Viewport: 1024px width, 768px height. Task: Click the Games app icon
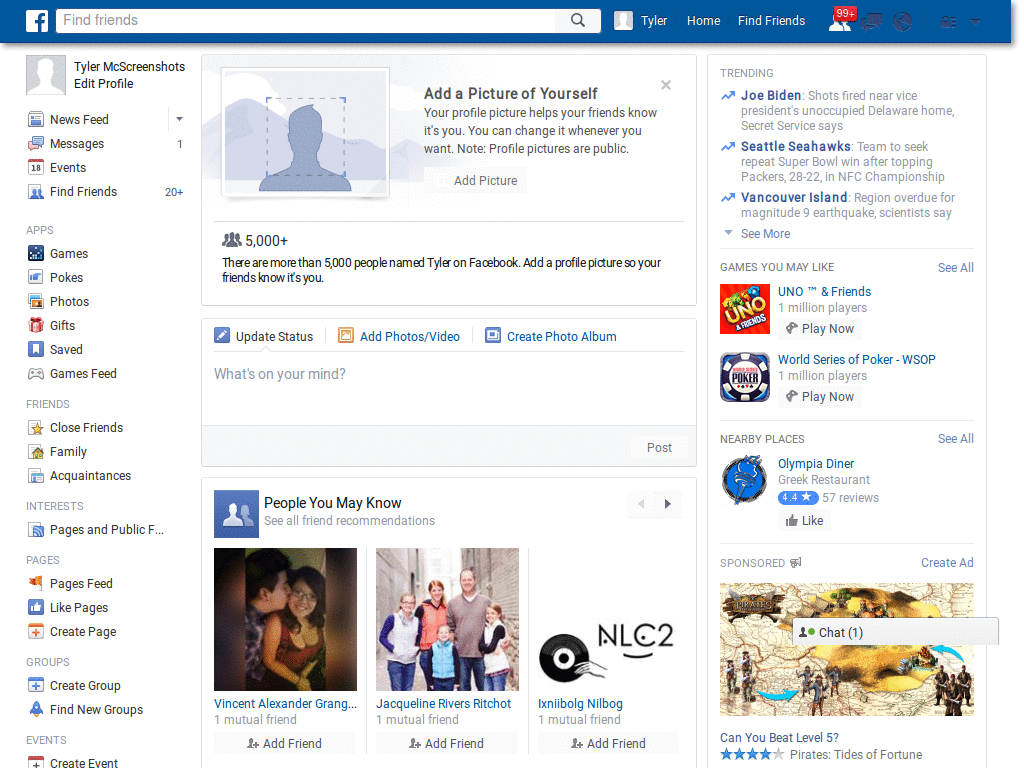click(36, 253)
